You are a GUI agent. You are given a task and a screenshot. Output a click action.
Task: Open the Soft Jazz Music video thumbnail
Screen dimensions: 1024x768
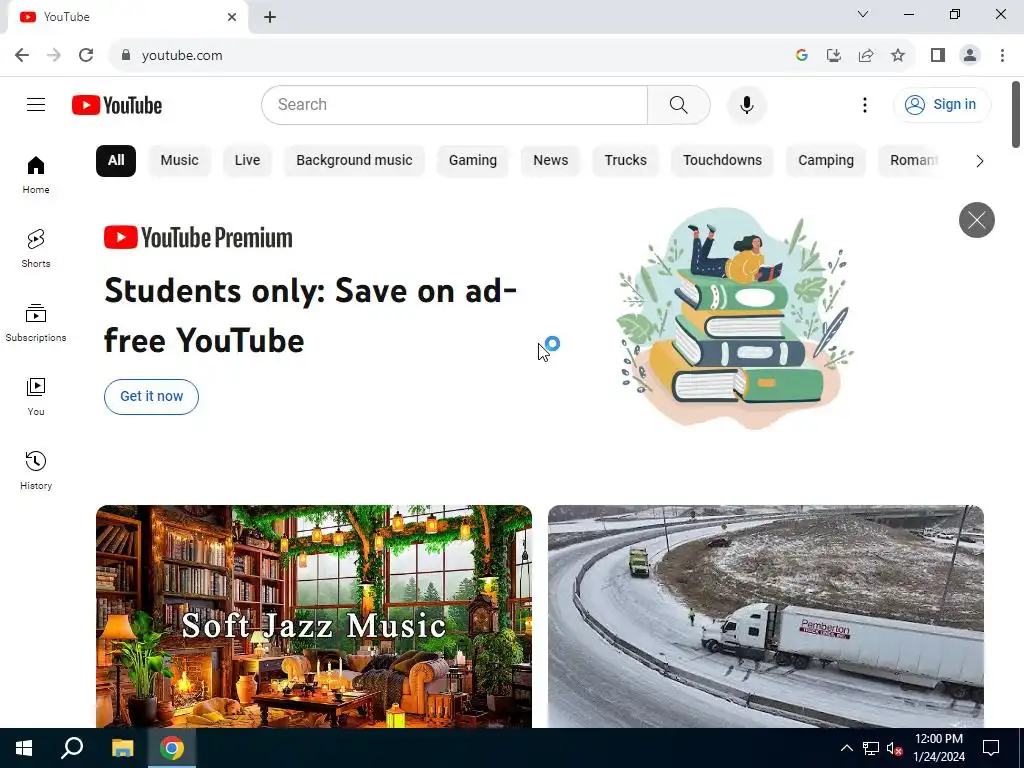[313, 616]
